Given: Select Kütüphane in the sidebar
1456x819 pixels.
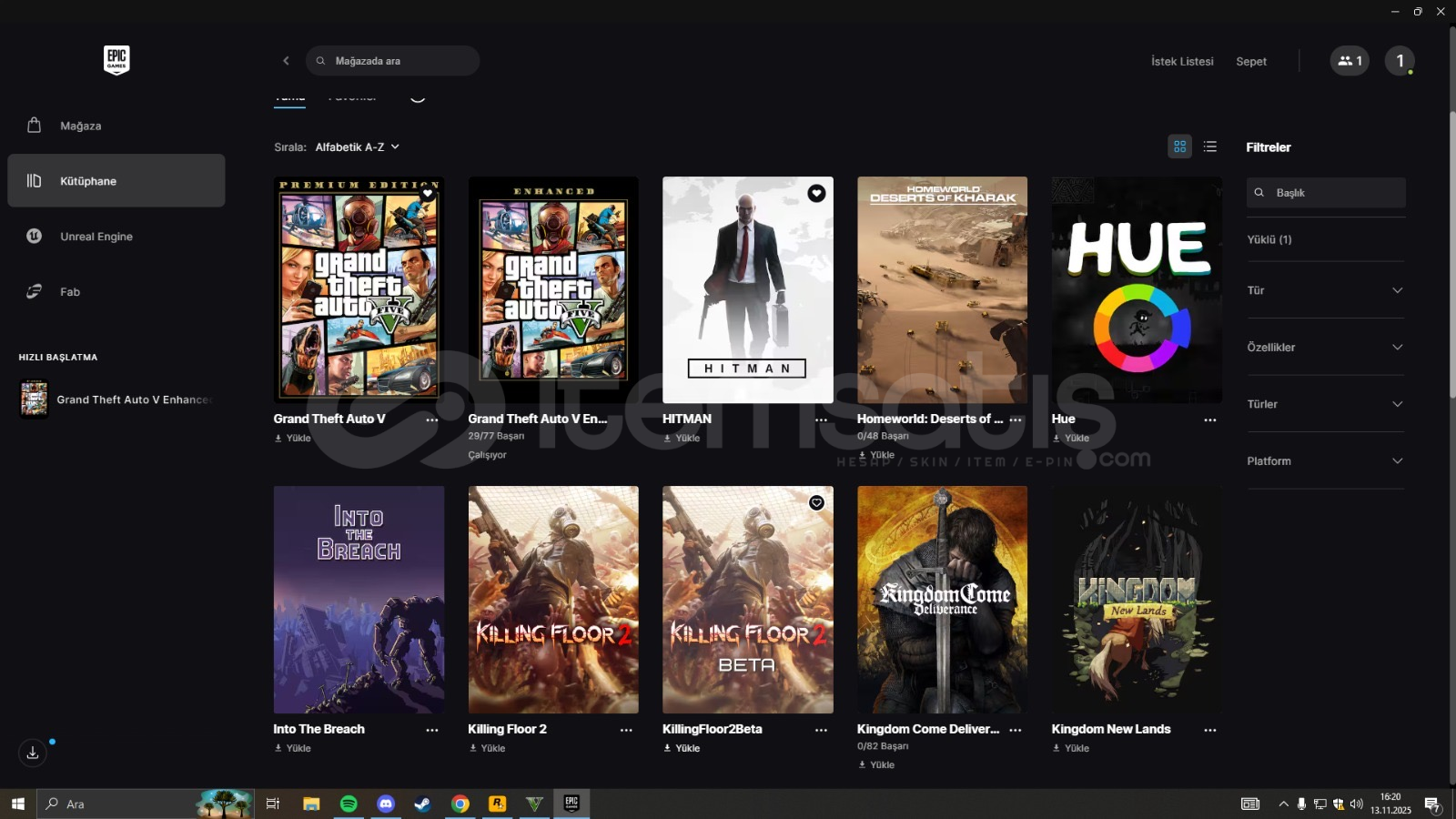Looking at the screenshot, I should point(116,180).
